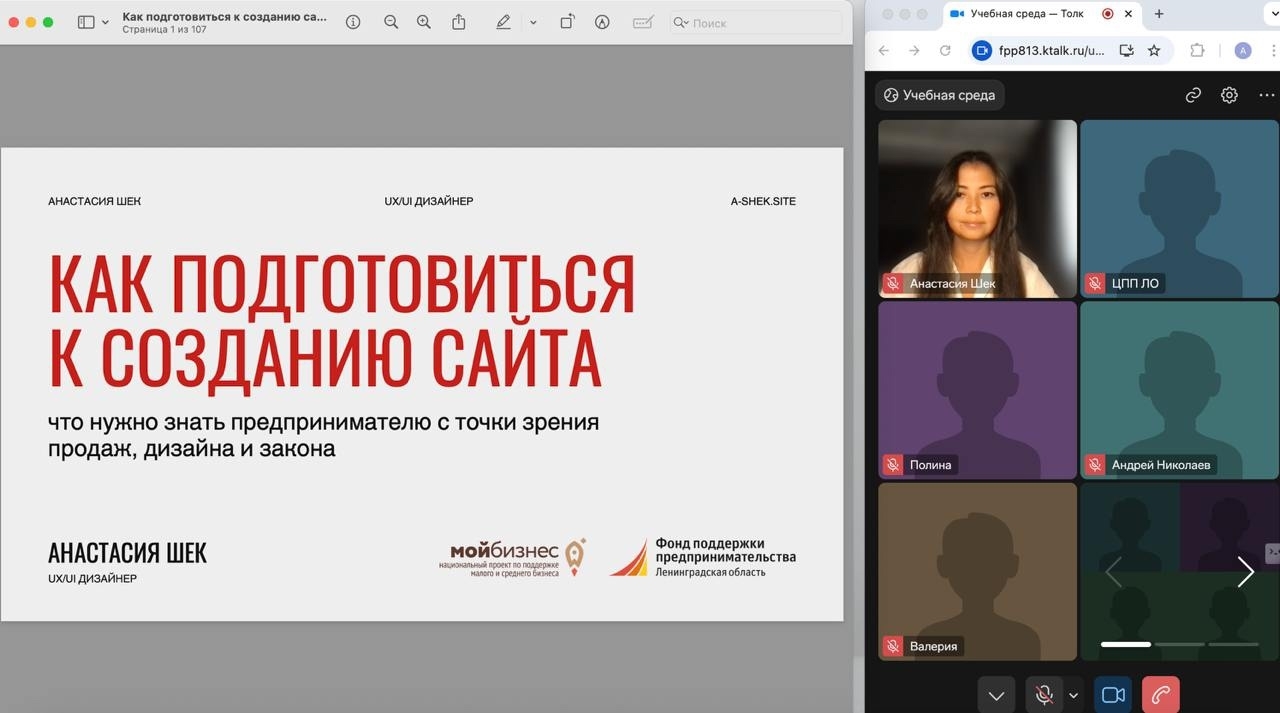The height and width of the screenshot is (713, 1280).
Task: Select the highlight pen tool in Preview
Action: (504, 22)
